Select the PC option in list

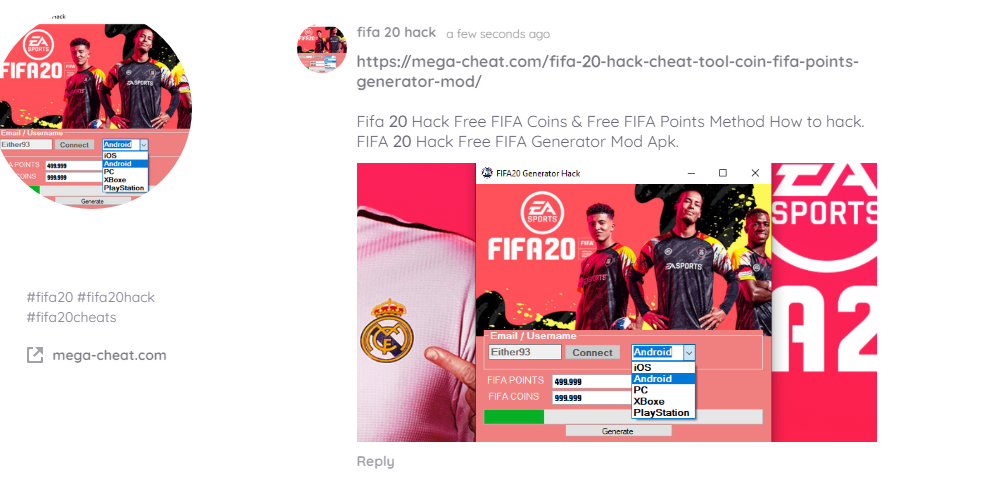point(663,390)
